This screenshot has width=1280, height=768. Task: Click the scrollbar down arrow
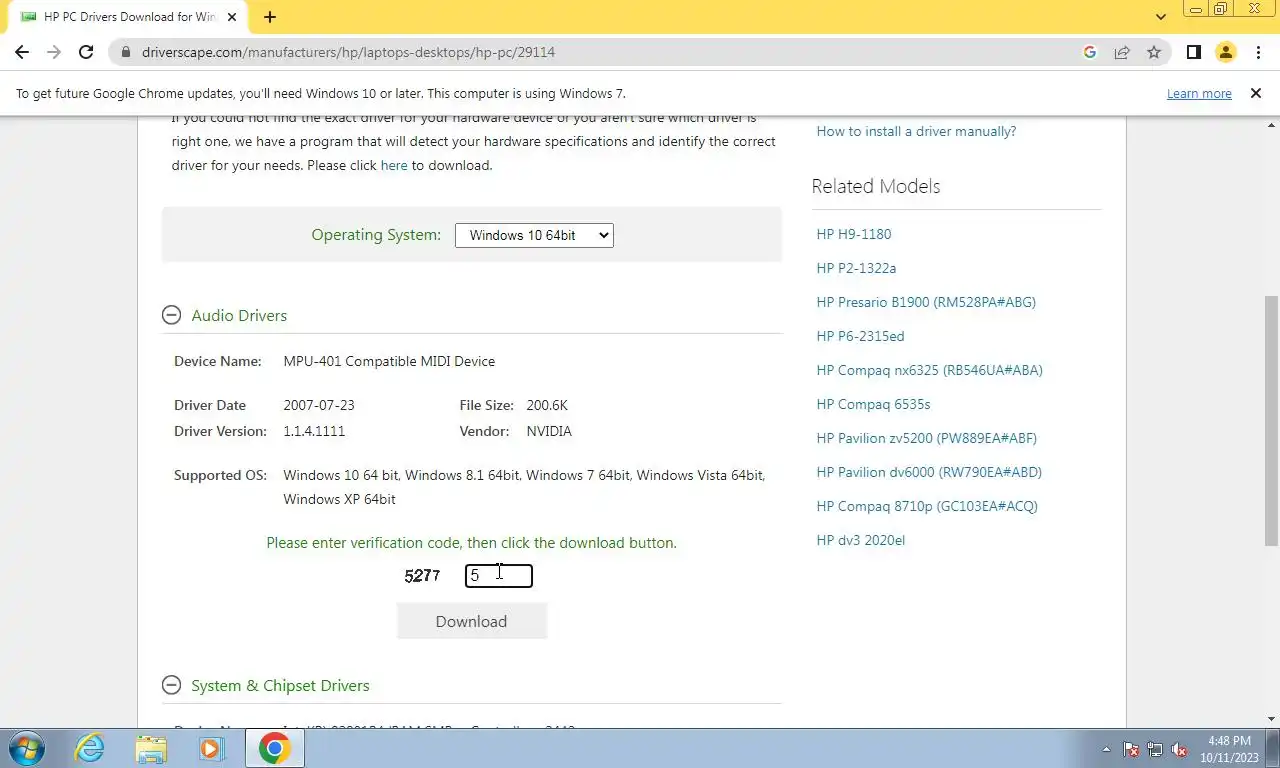coord(1271,718)
